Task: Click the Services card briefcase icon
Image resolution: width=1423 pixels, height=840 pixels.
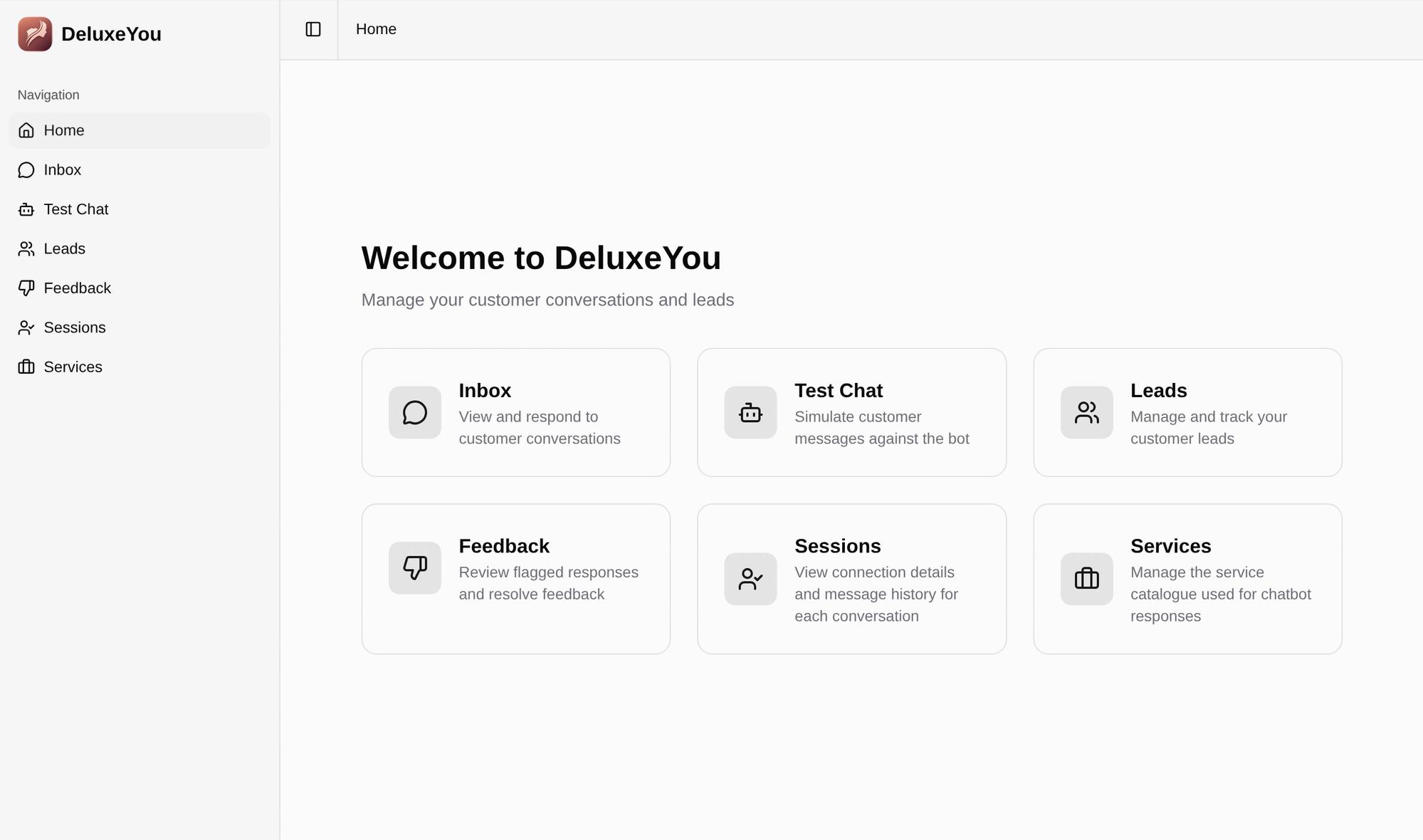Action: (1086, 579)
